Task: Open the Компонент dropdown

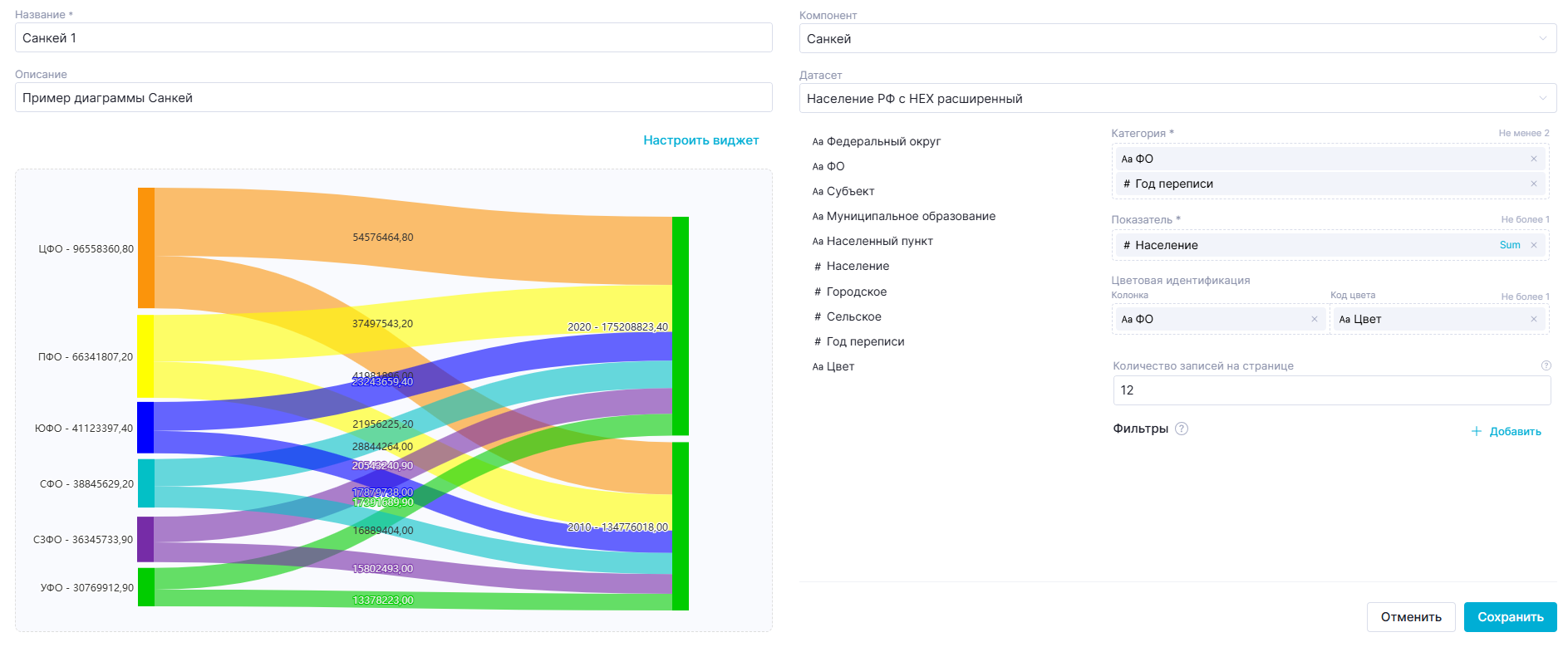Action: point(1177,38)
